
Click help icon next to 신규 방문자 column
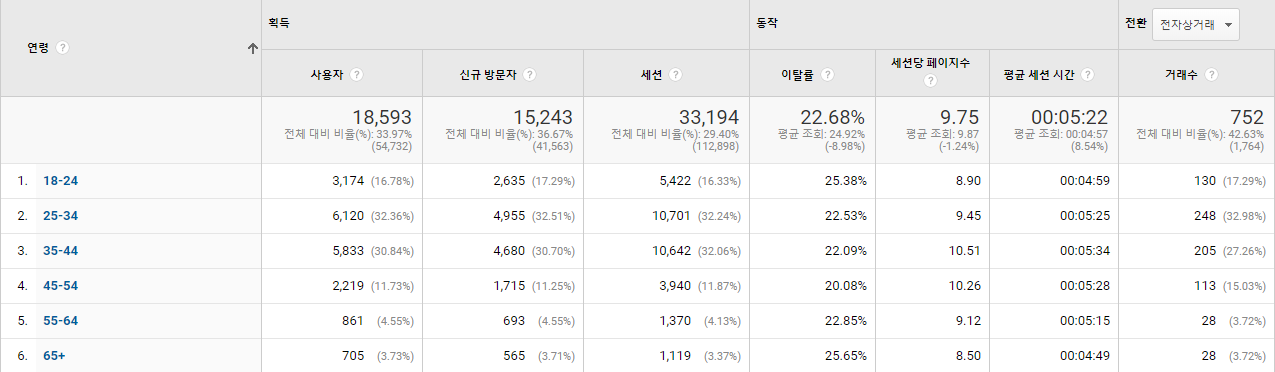pos(529,74)
